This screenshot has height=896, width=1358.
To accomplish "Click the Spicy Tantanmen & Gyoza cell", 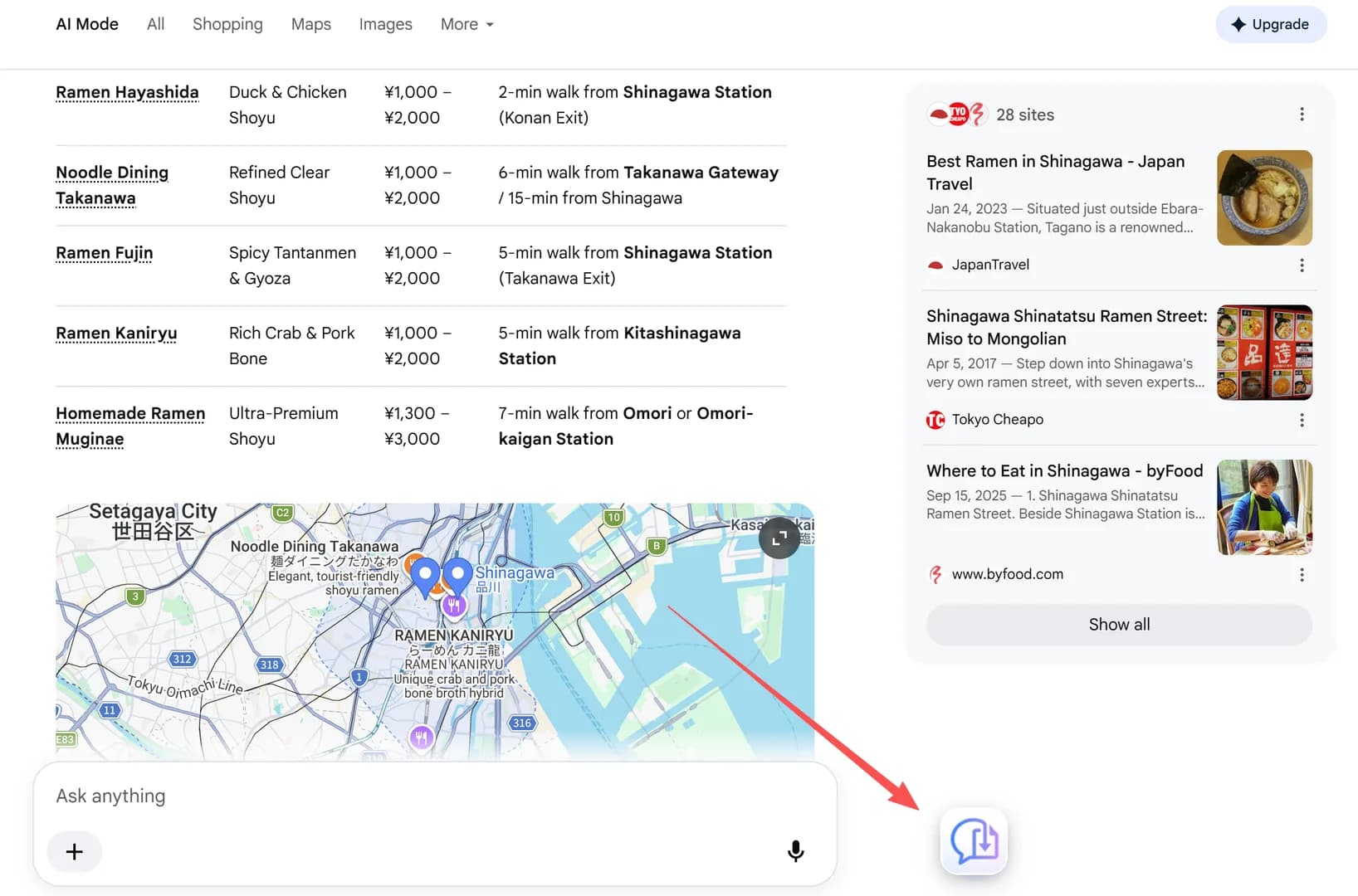I will click(x=292, y=265).
